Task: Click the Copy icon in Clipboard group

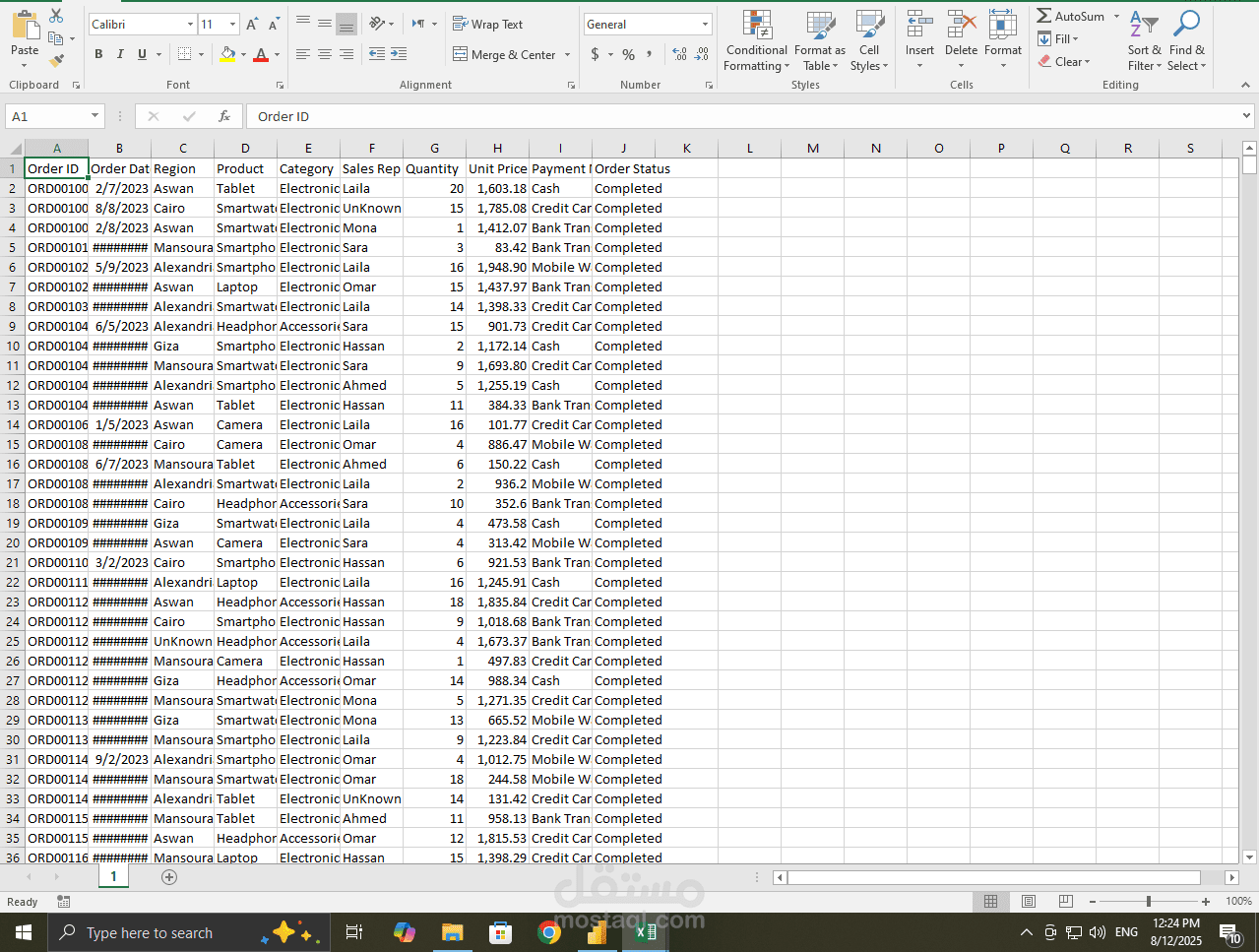Action: tap(56, 38)
